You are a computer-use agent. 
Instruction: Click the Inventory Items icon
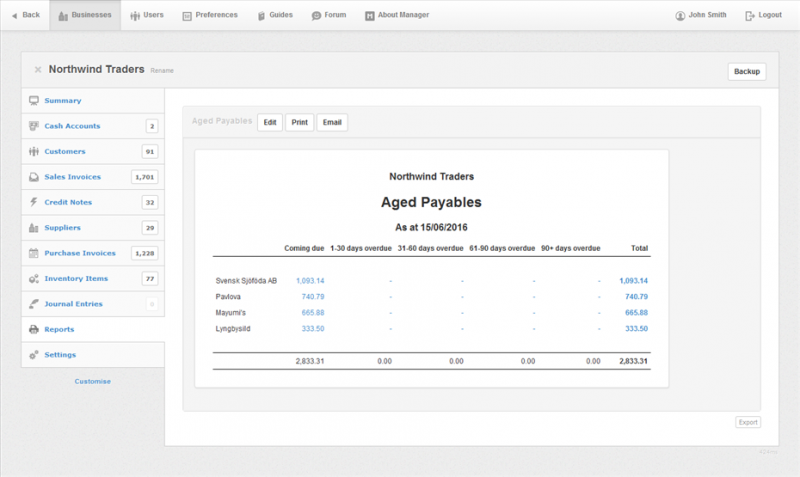pos(34,279)
